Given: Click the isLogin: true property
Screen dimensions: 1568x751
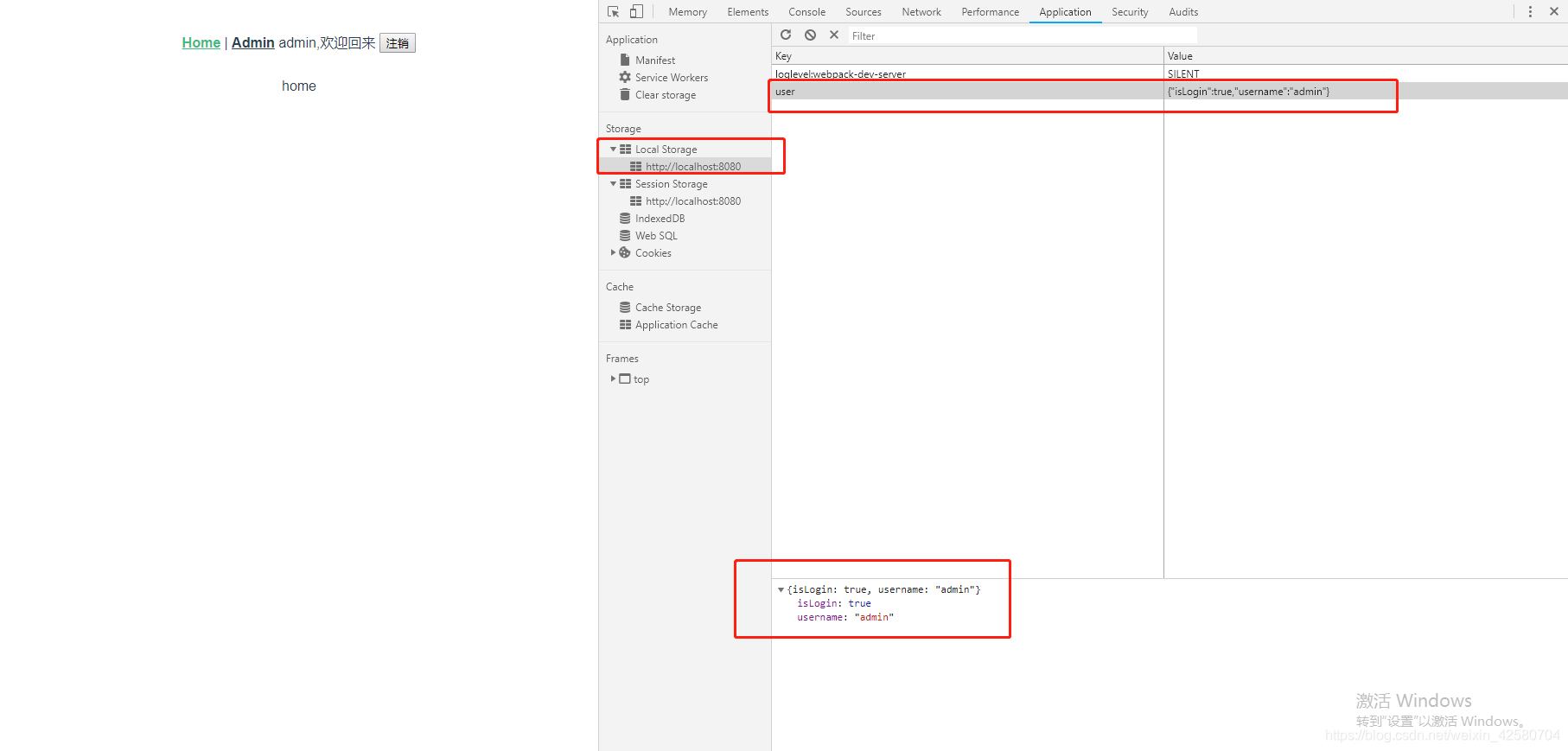Looking at the screenshot, I should click(834, 603).
